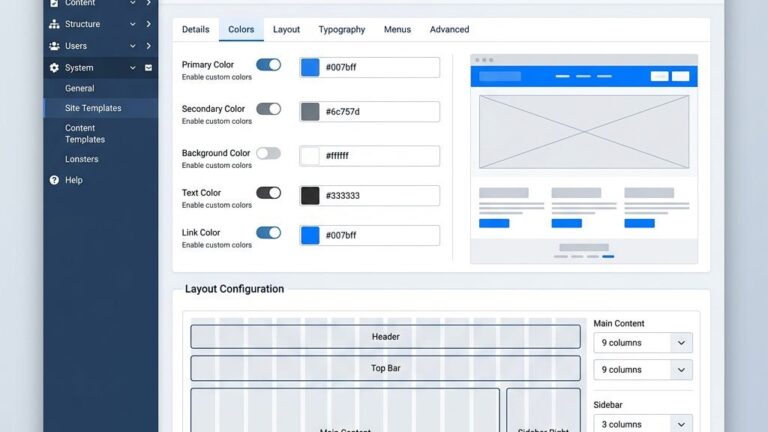
Task: Click the Users people icon in sidebar
Action: click(54, 46)
